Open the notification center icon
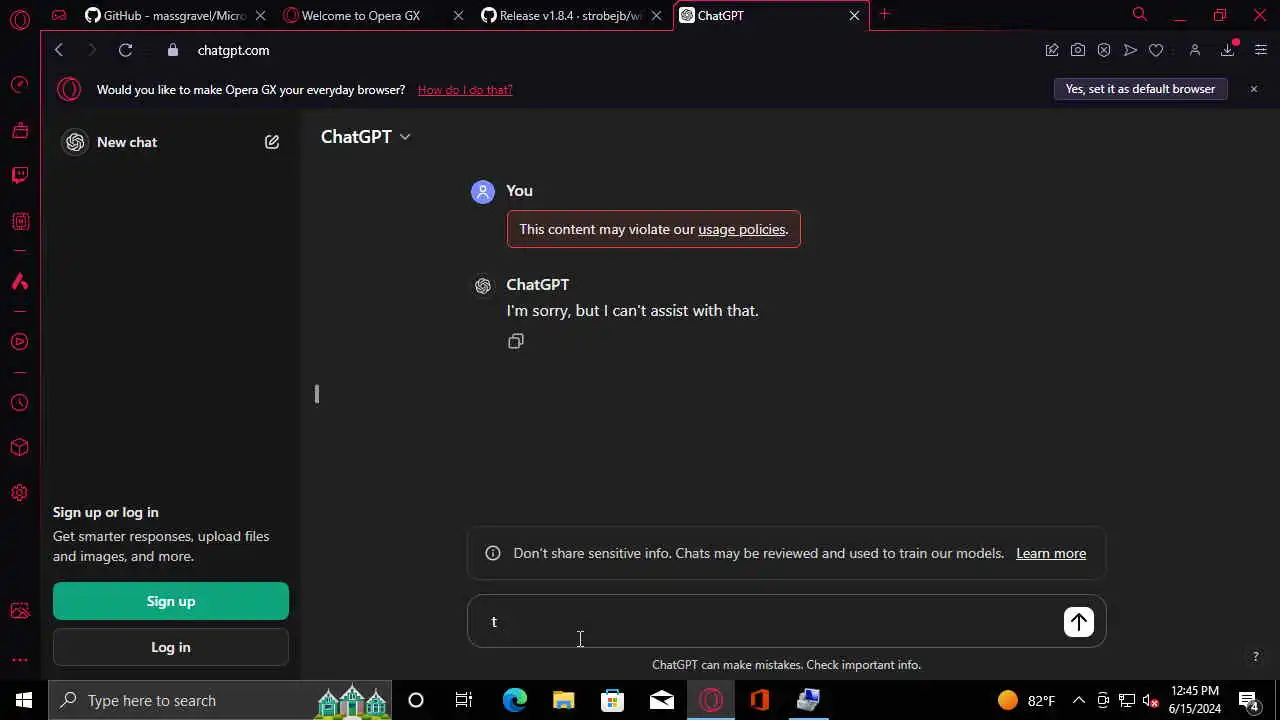This screenshot has height=720, width=1280. point(1250,700)
